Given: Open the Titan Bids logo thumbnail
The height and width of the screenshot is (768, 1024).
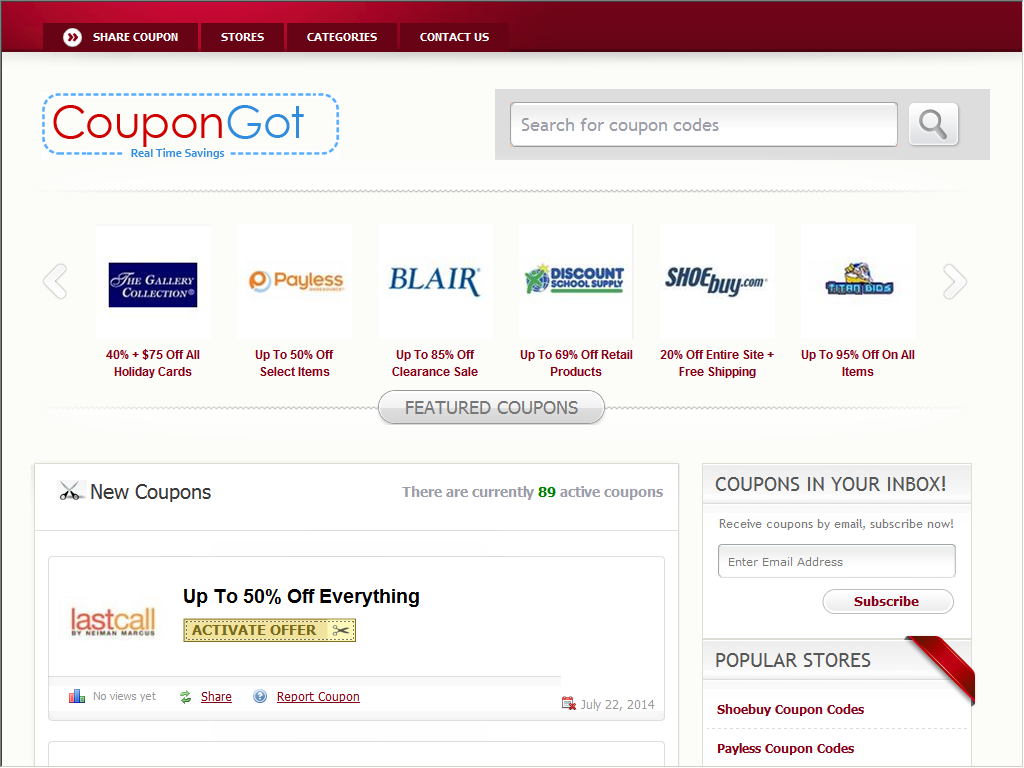Looking at the screenshot, I should 859,280.
